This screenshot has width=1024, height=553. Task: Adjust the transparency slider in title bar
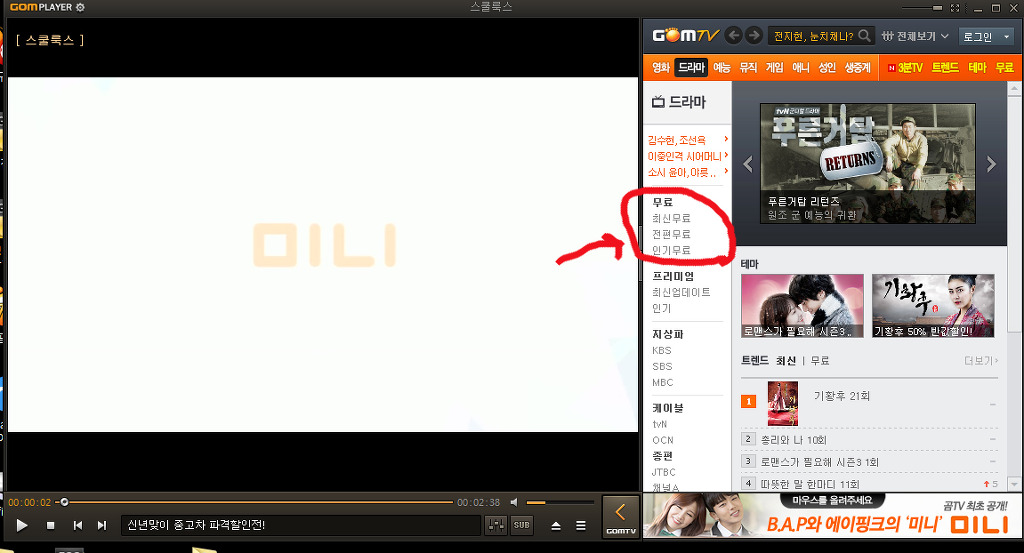(x=922, y=8)
